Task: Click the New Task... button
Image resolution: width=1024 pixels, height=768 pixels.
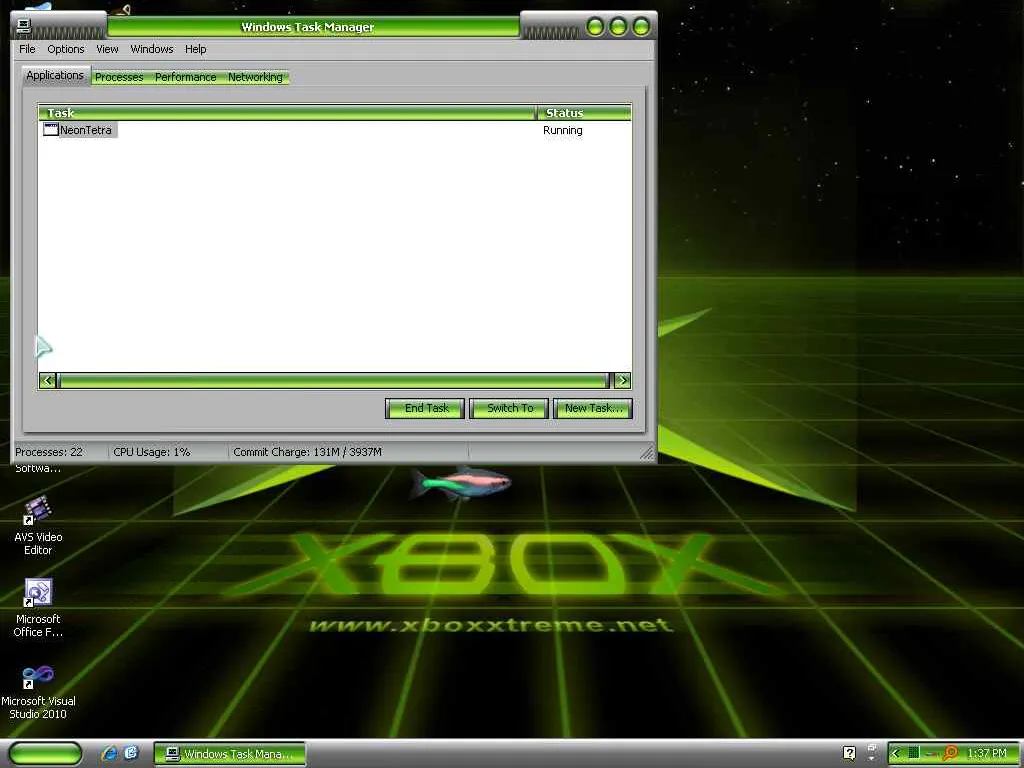Action: pyautogui.click(x=593, y=408)
